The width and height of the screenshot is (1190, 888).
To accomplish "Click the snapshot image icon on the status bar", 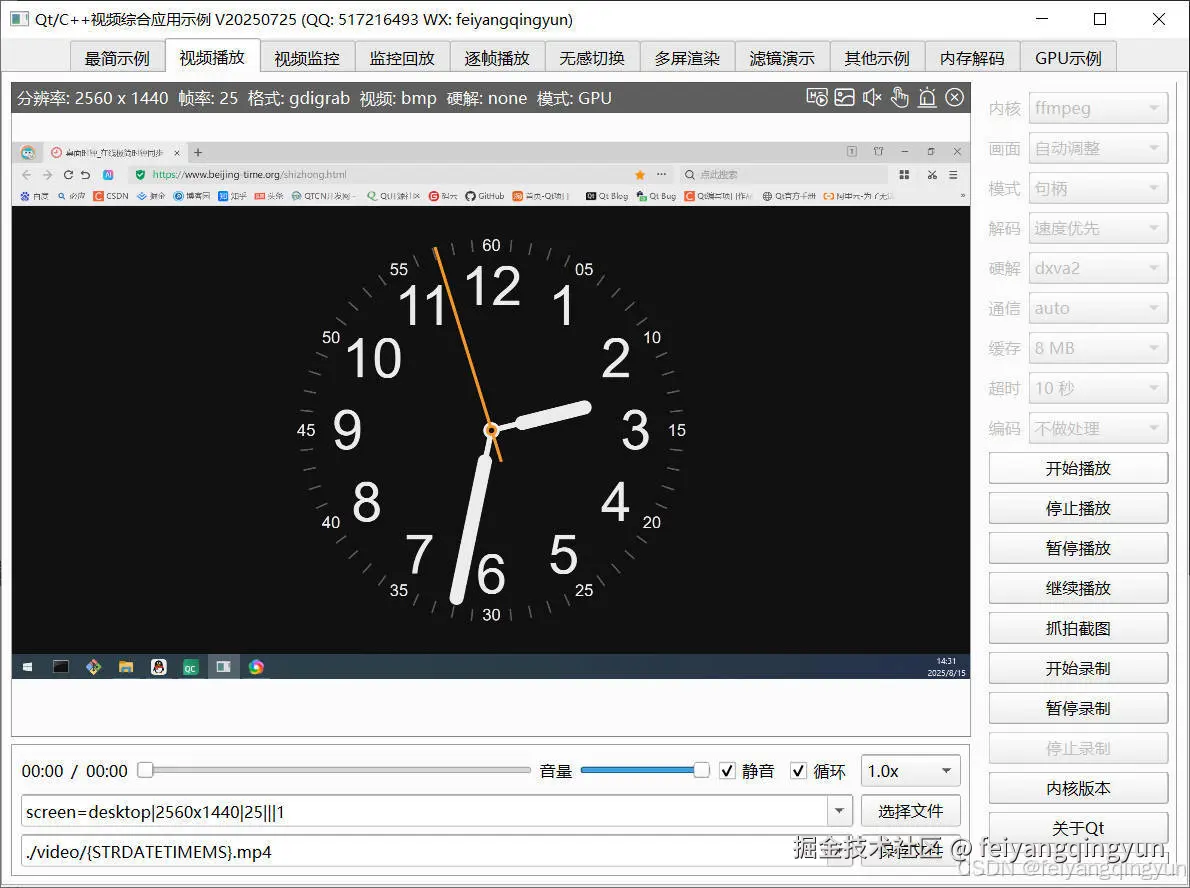I will [x=845, y=97].
